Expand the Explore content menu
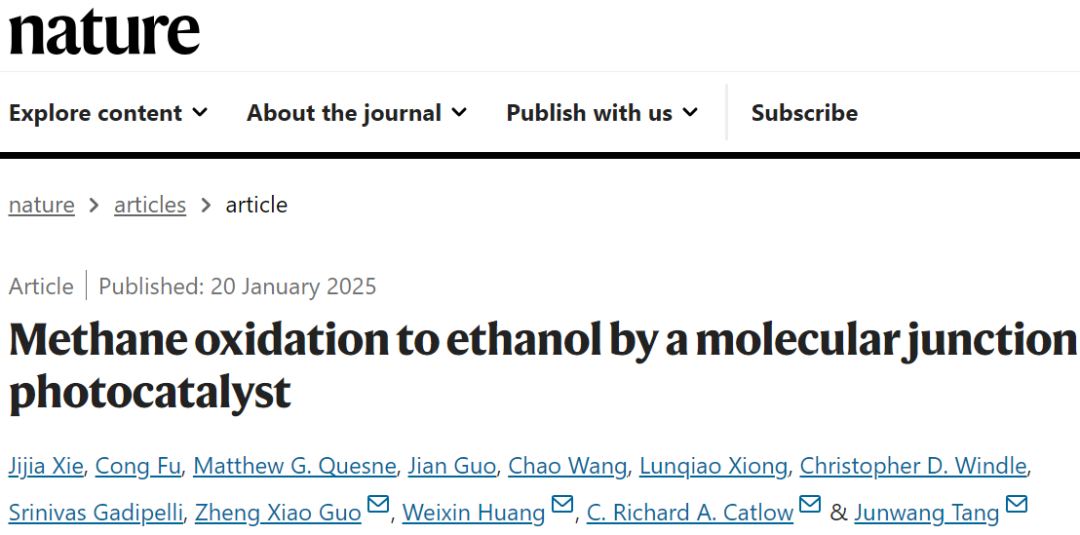1080x535 pixels. [108, 113]
